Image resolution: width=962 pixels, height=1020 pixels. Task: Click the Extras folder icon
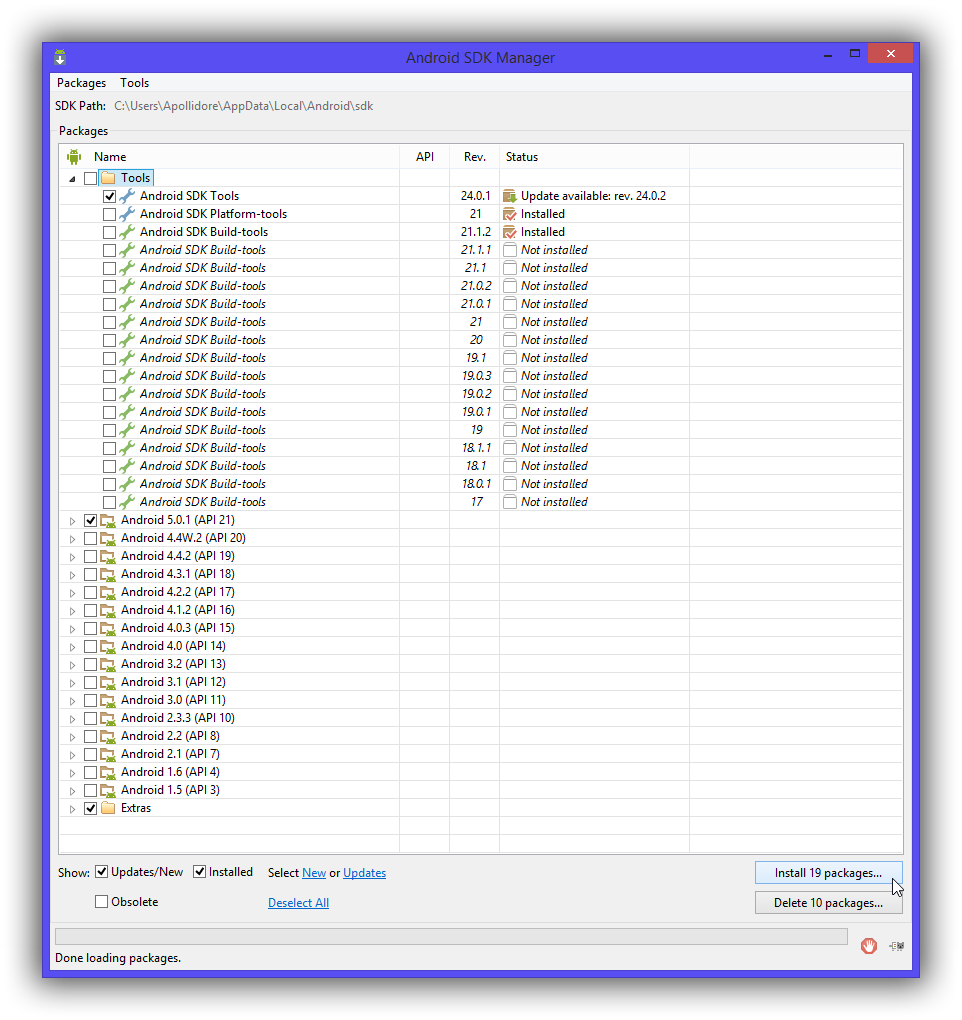coord(108,808)
